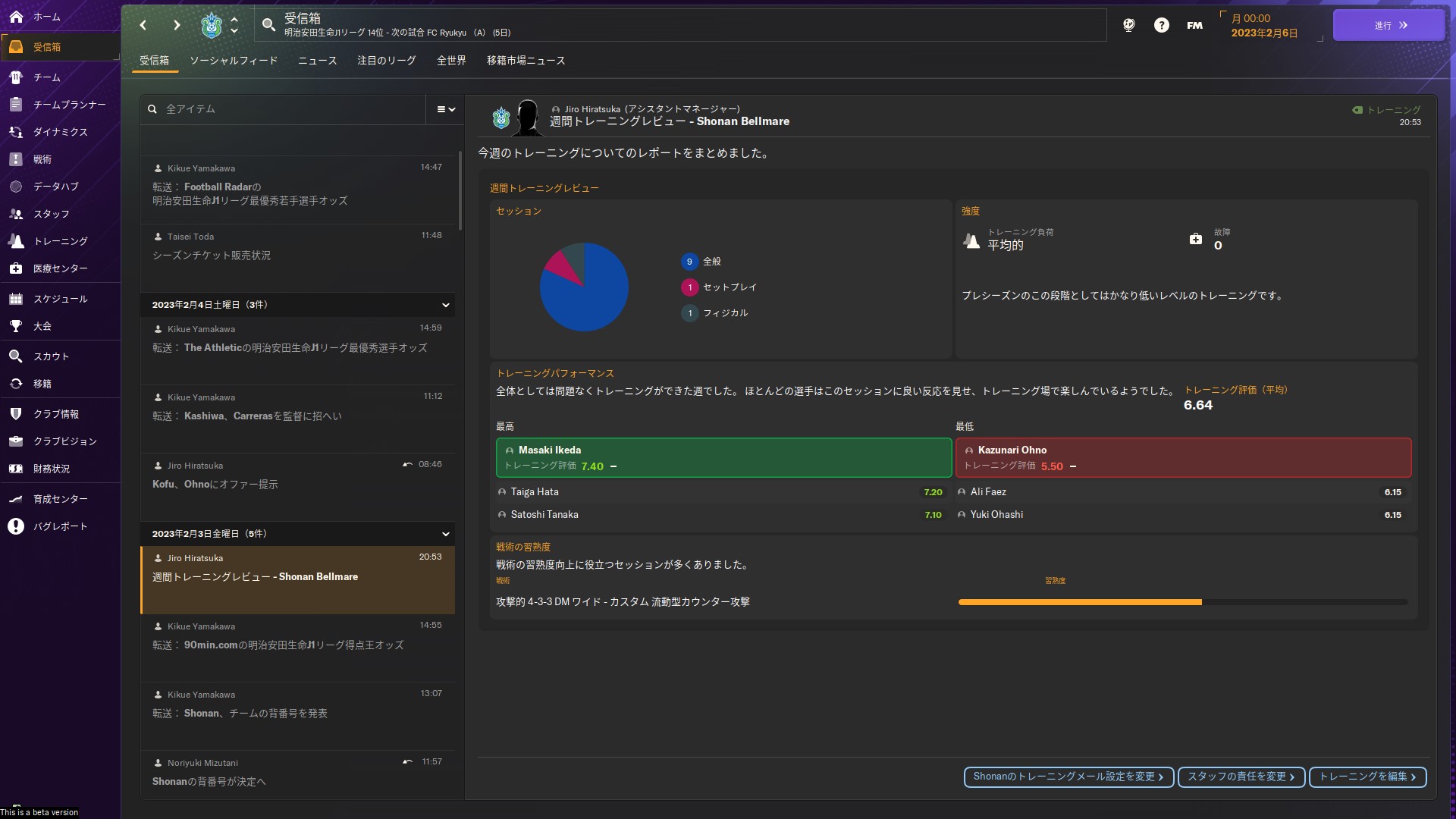Select the チーム (Team) sidebar icon
Screen dimensions: 1456x819
point(45,77)
